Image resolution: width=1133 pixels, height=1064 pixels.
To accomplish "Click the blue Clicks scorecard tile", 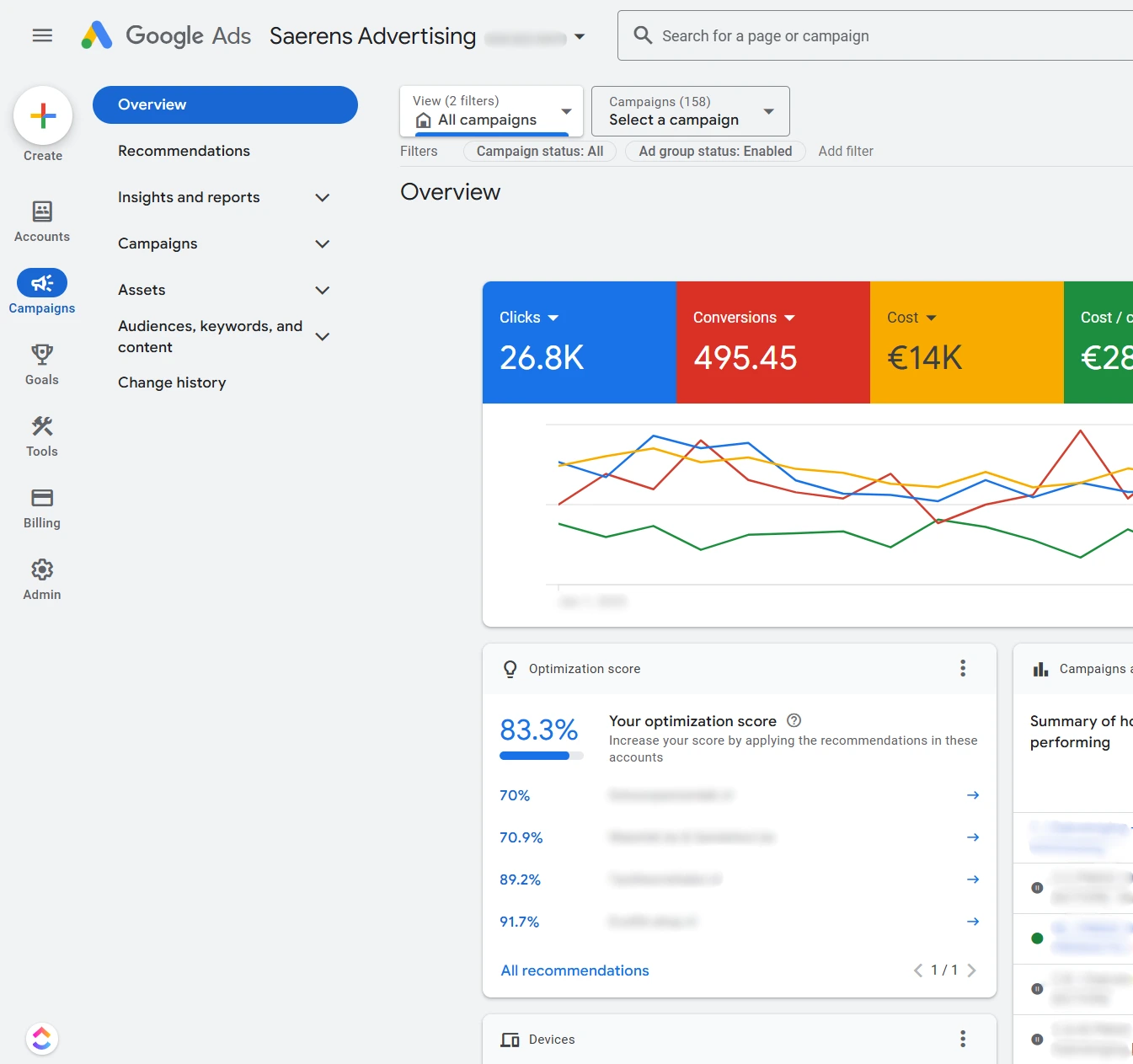I will [580, 342].
